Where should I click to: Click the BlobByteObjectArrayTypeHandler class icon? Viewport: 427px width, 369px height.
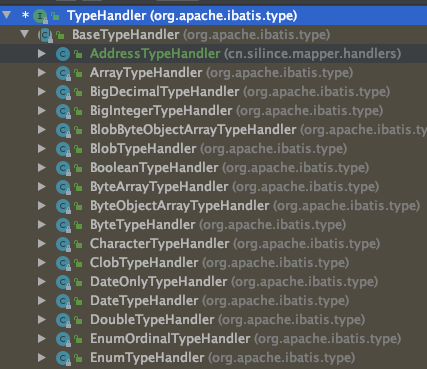coord(63,130)
